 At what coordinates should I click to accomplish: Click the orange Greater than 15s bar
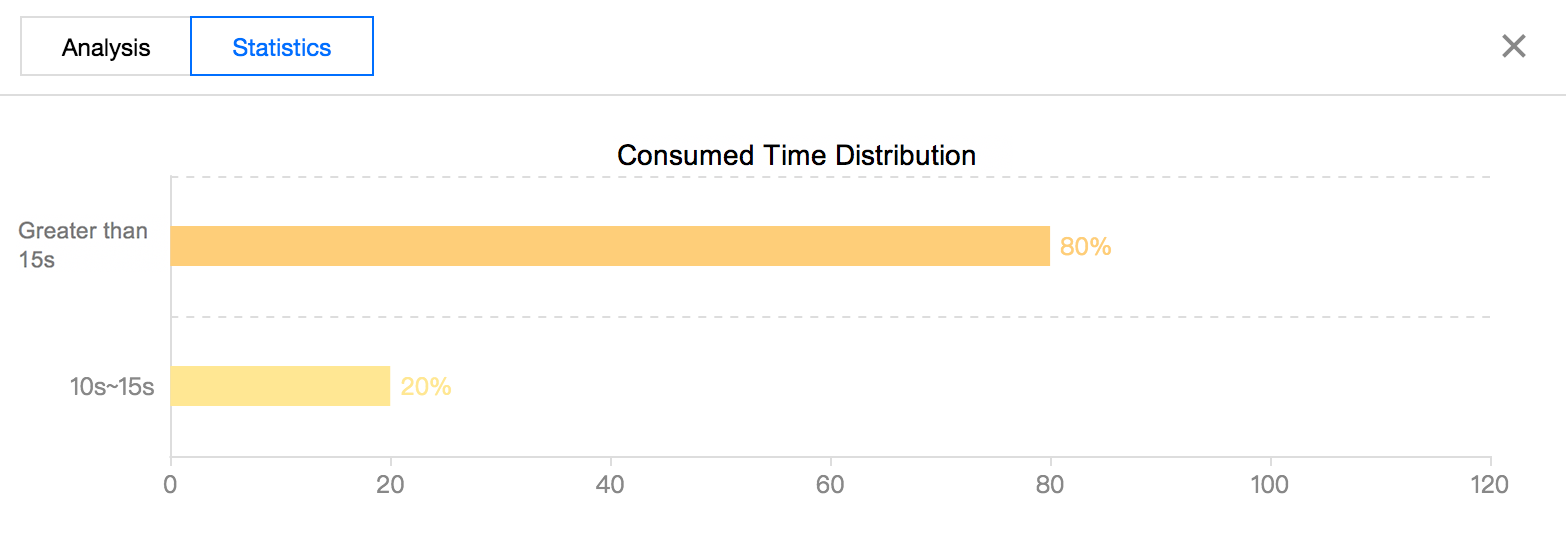610,246
